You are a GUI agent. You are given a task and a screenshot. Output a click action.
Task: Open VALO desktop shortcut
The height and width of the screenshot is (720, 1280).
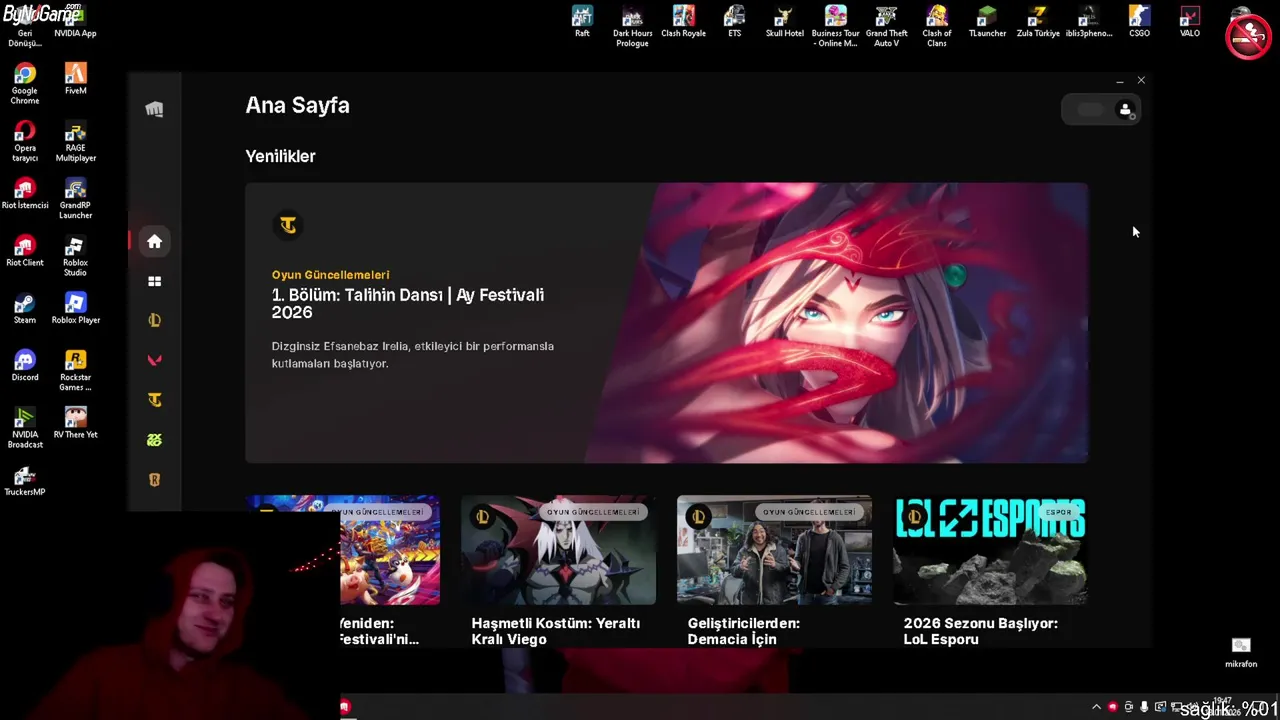click(1189, 21)
